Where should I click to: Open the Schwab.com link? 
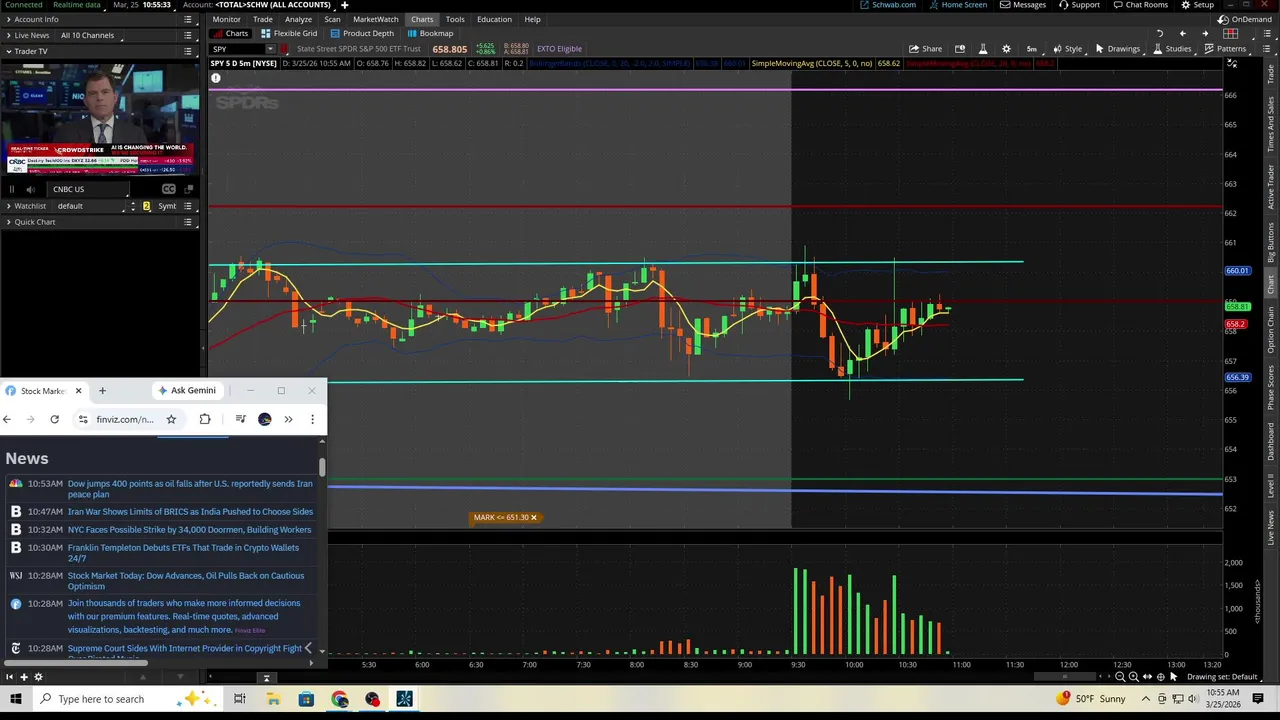click(x=887, y=5)
